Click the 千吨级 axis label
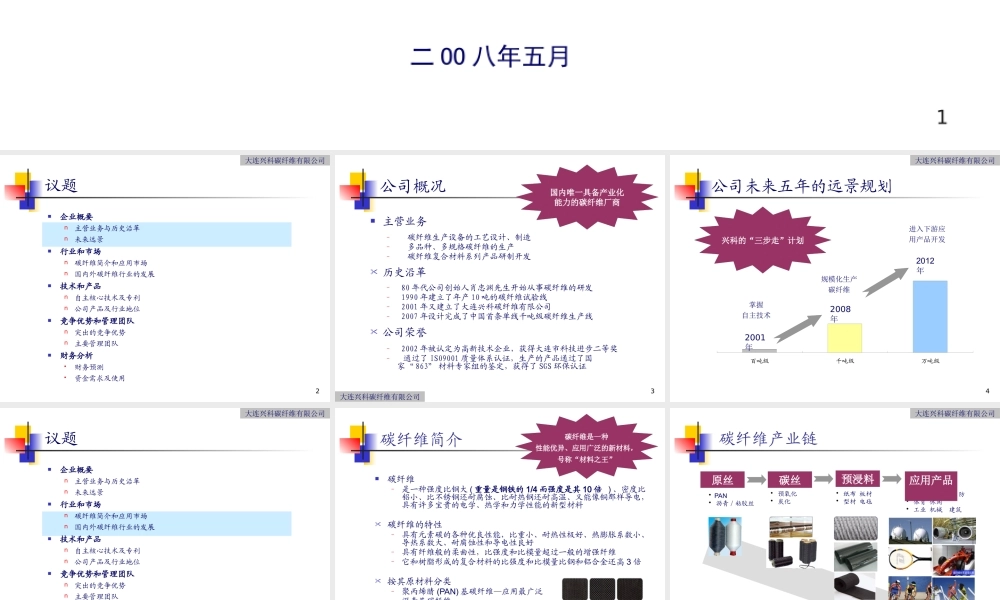 845,361
